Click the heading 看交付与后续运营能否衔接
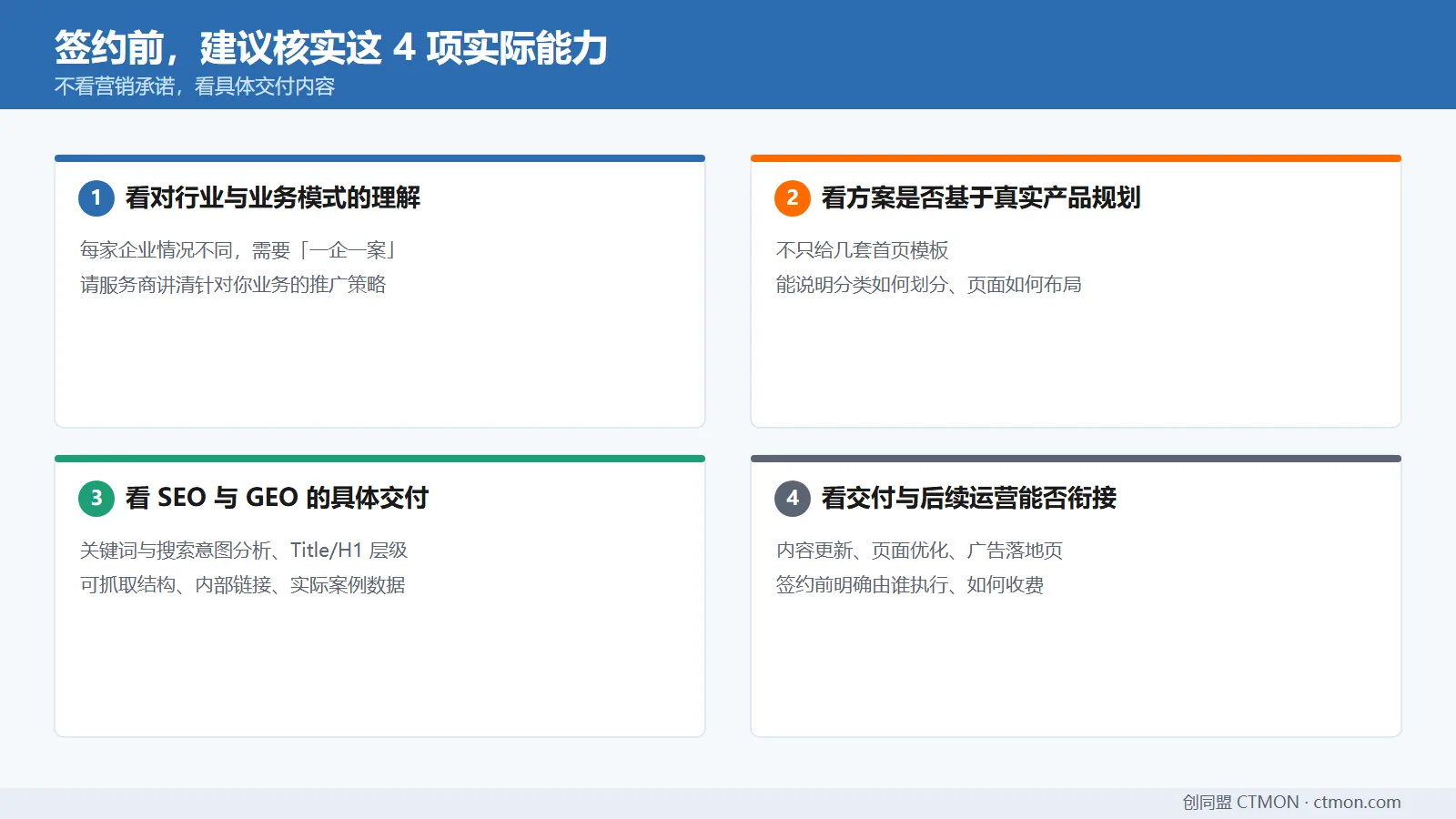This screenshot has width=1456, height=819. (x=969, y=498)
